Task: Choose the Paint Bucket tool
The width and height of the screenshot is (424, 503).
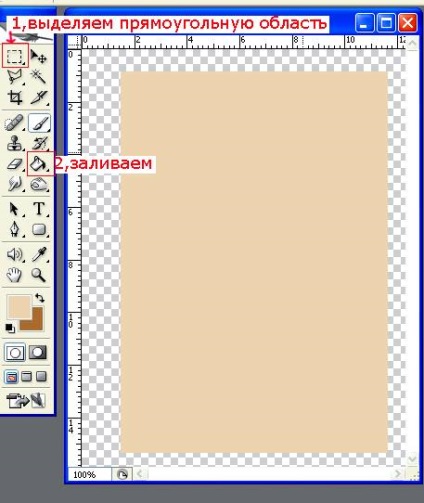Action: (38, 164)
